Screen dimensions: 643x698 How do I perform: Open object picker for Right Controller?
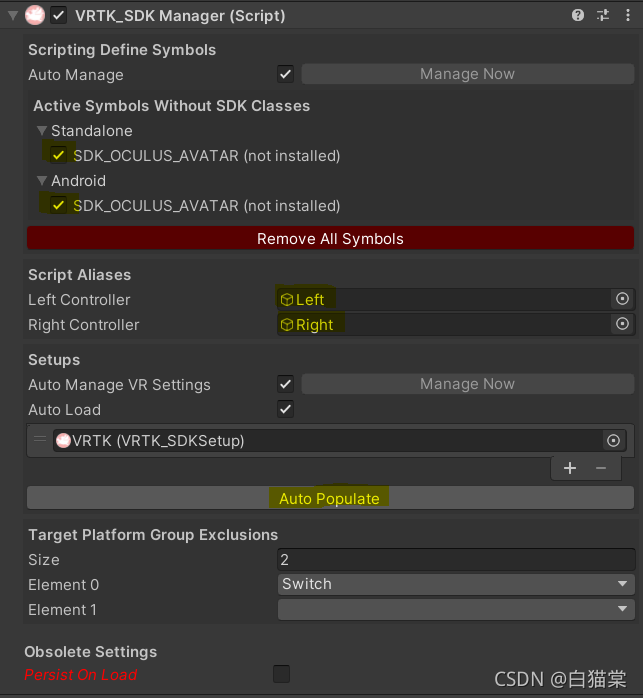click(x=622, y=324)
